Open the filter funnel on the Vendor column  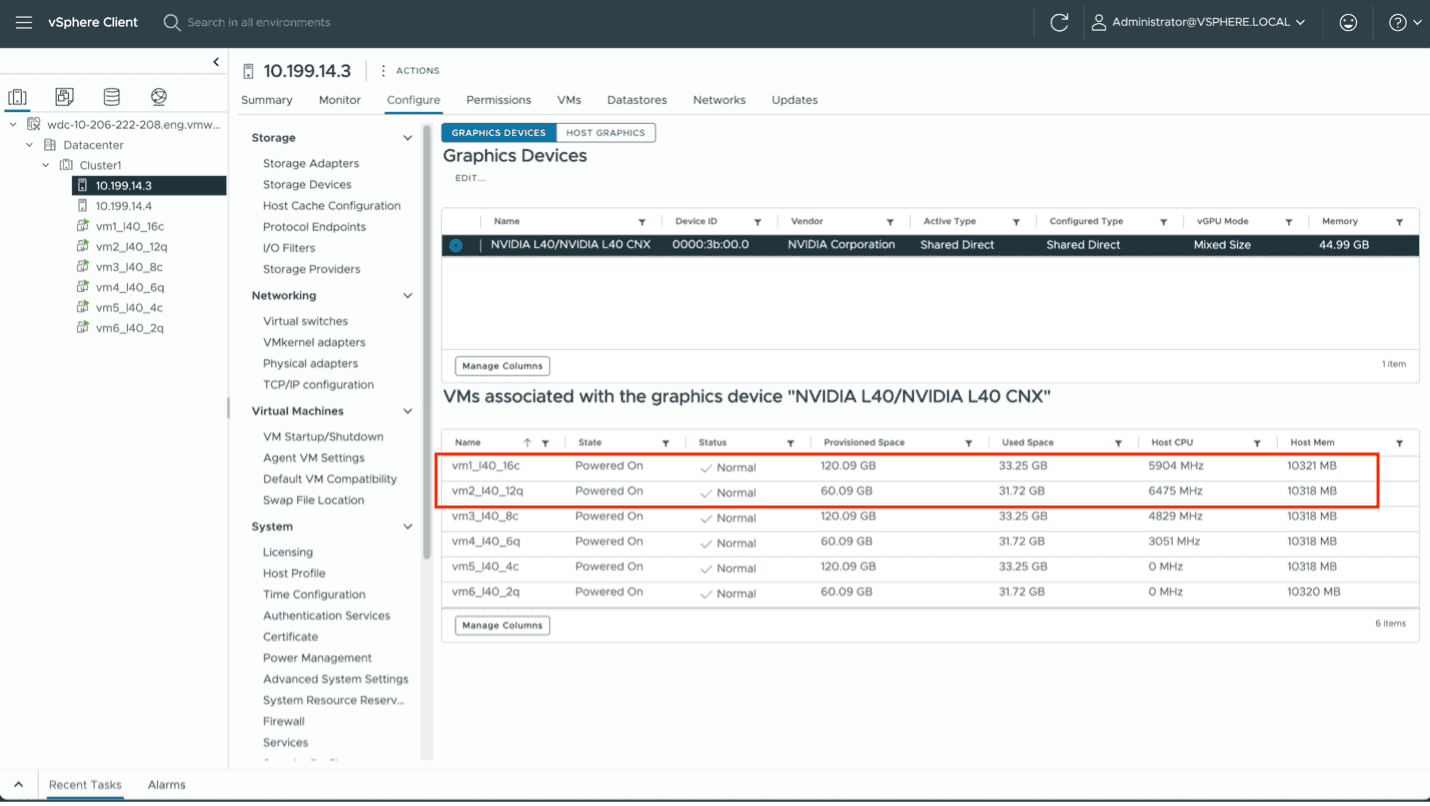pyautogui.click(x=893, y=221)
